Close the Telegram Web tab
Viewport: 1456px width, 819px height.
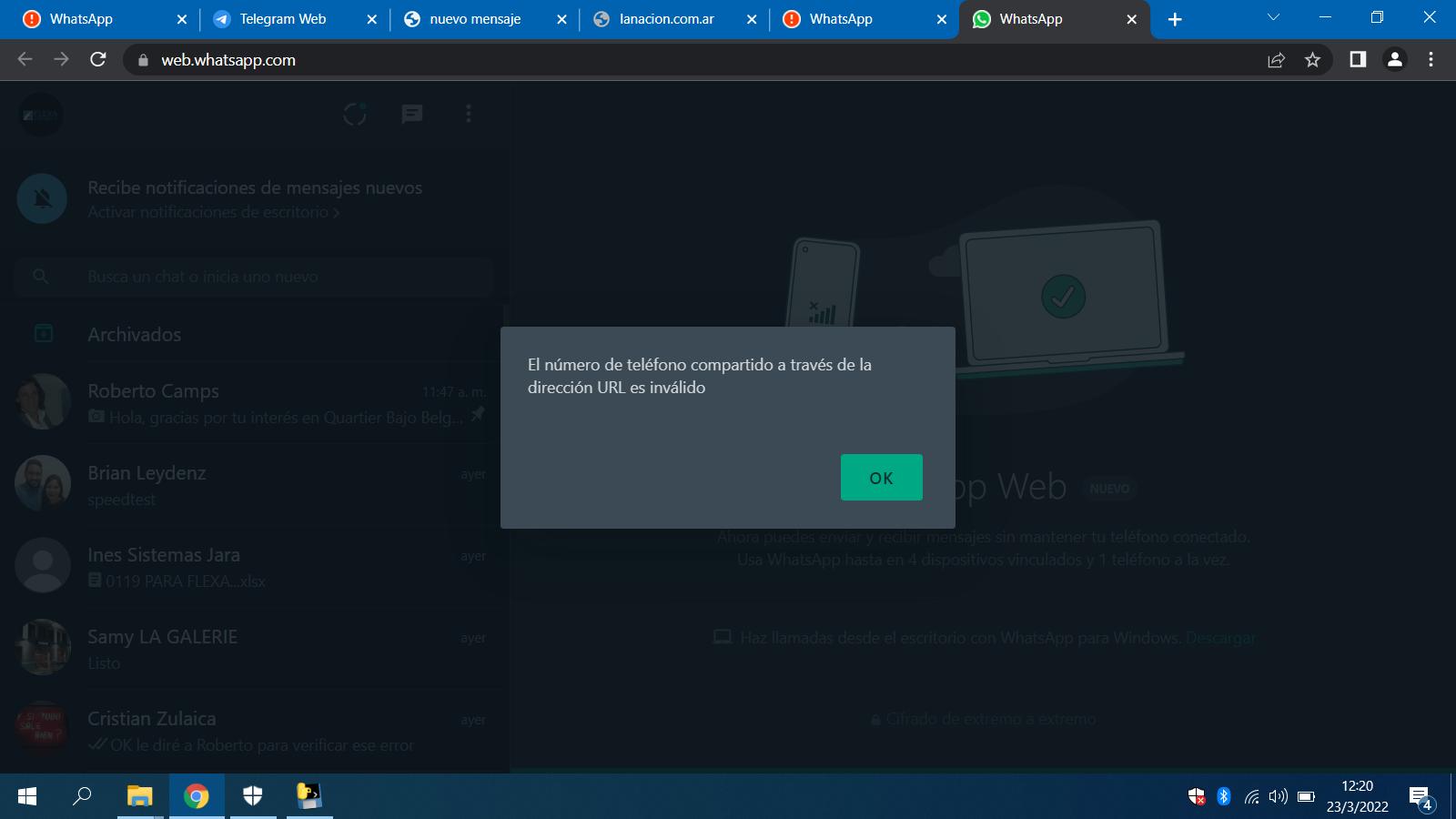[371, 19]
